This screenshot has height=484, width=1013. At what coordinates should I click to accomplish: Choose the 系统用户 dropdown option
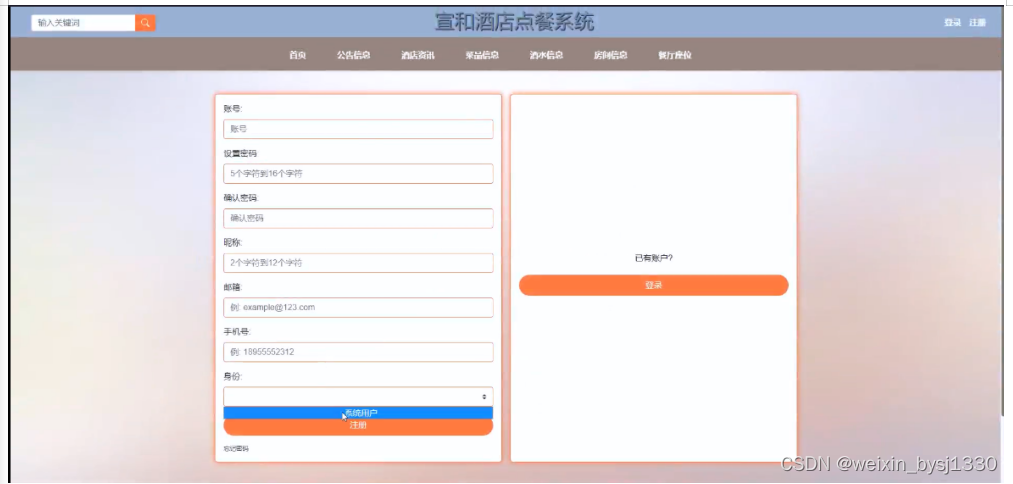(358, 413)
